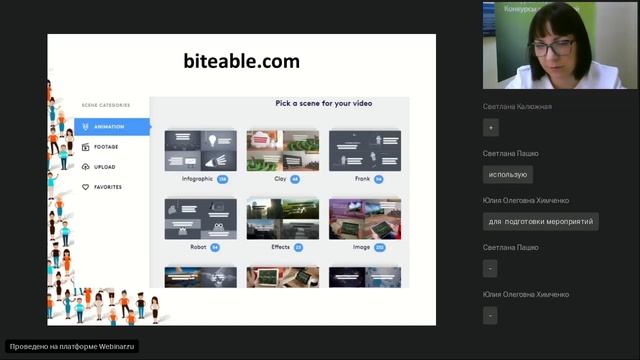
Task: Click the Upload cloud icon
Action: coord(85,167)
